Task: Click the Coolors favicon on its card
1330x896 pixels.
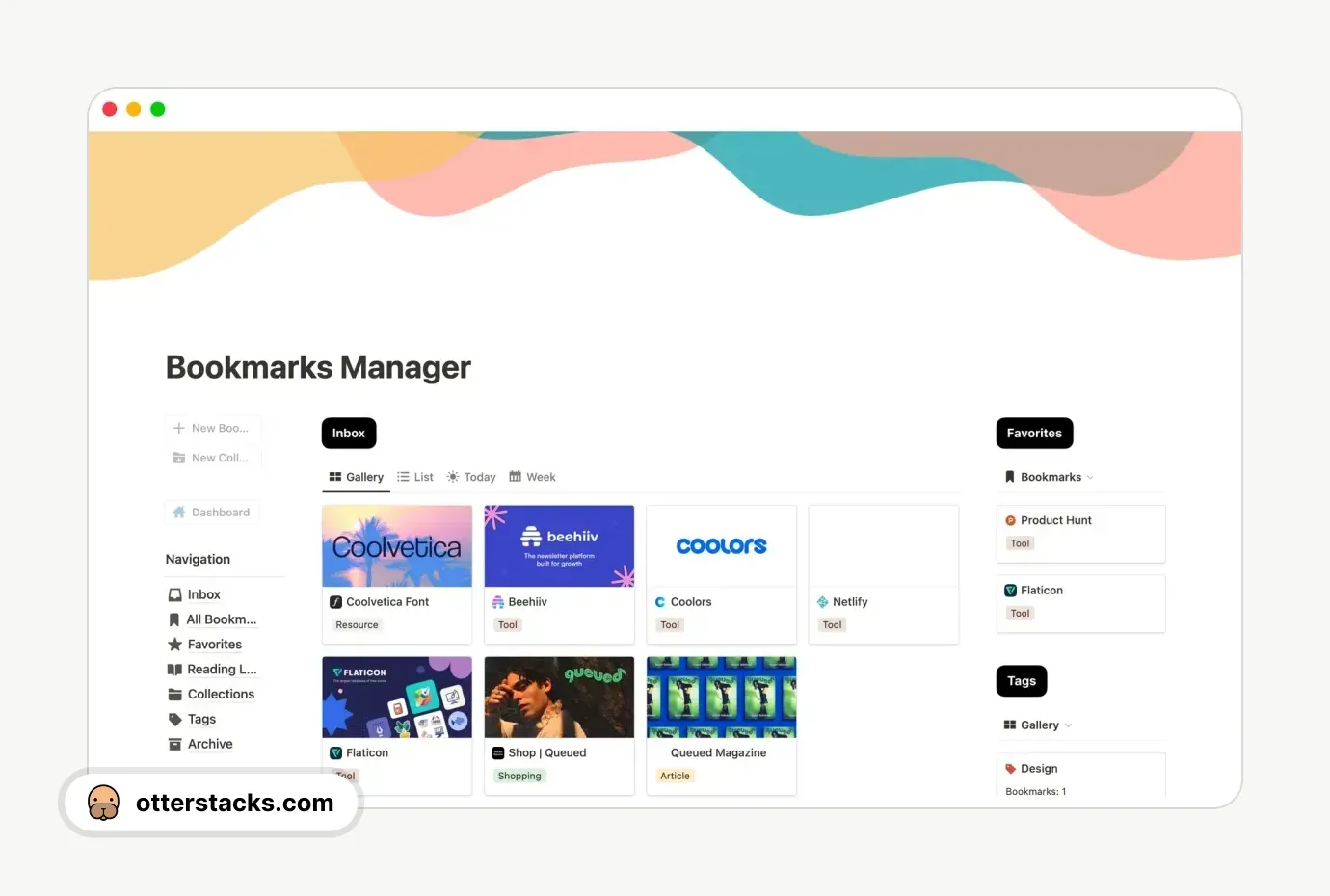Action: pyautogui.click(x=660, y=602)
